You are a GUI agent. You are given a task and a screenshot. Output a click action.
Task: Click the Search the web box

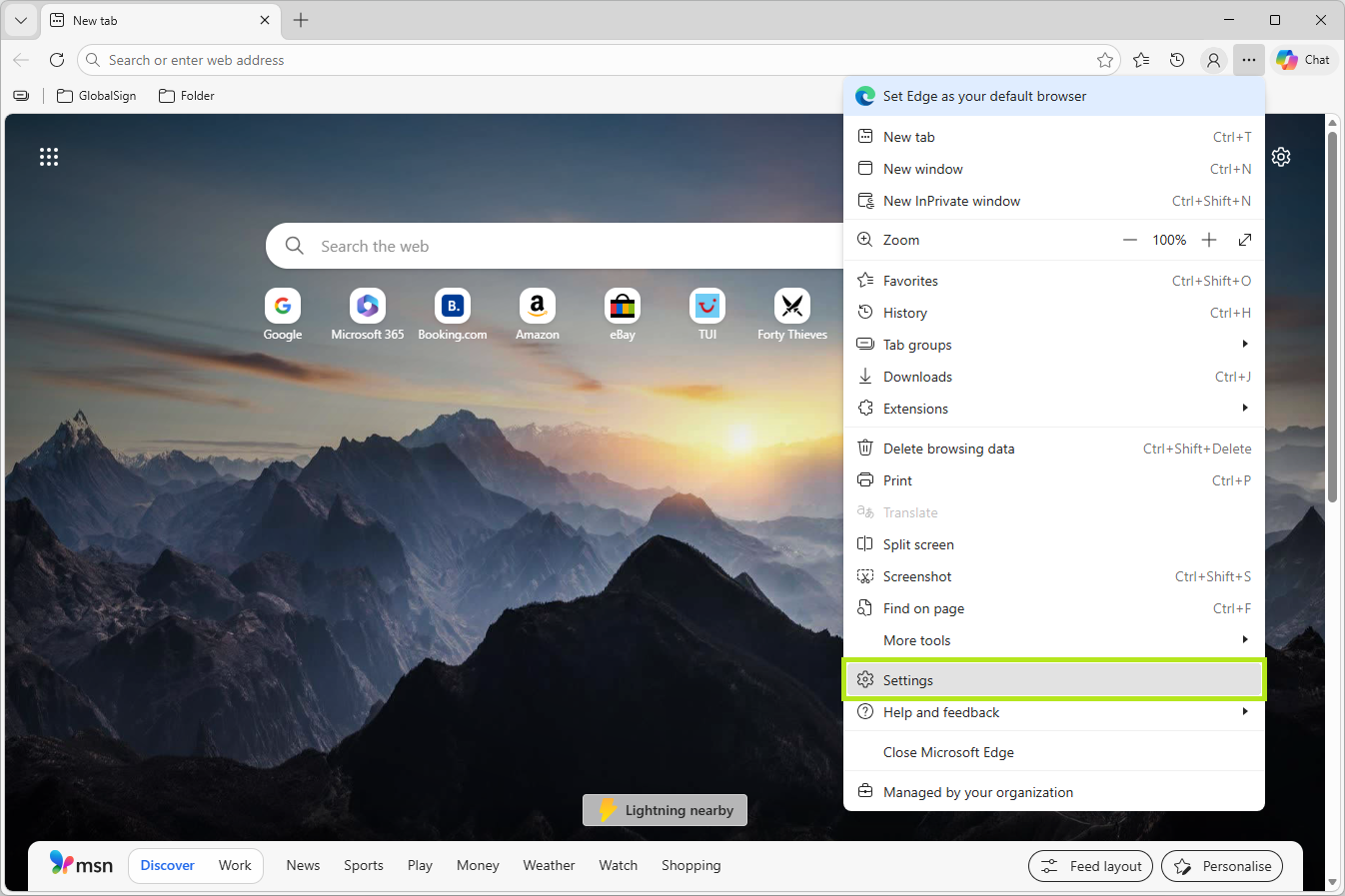(x=555, y=246)
